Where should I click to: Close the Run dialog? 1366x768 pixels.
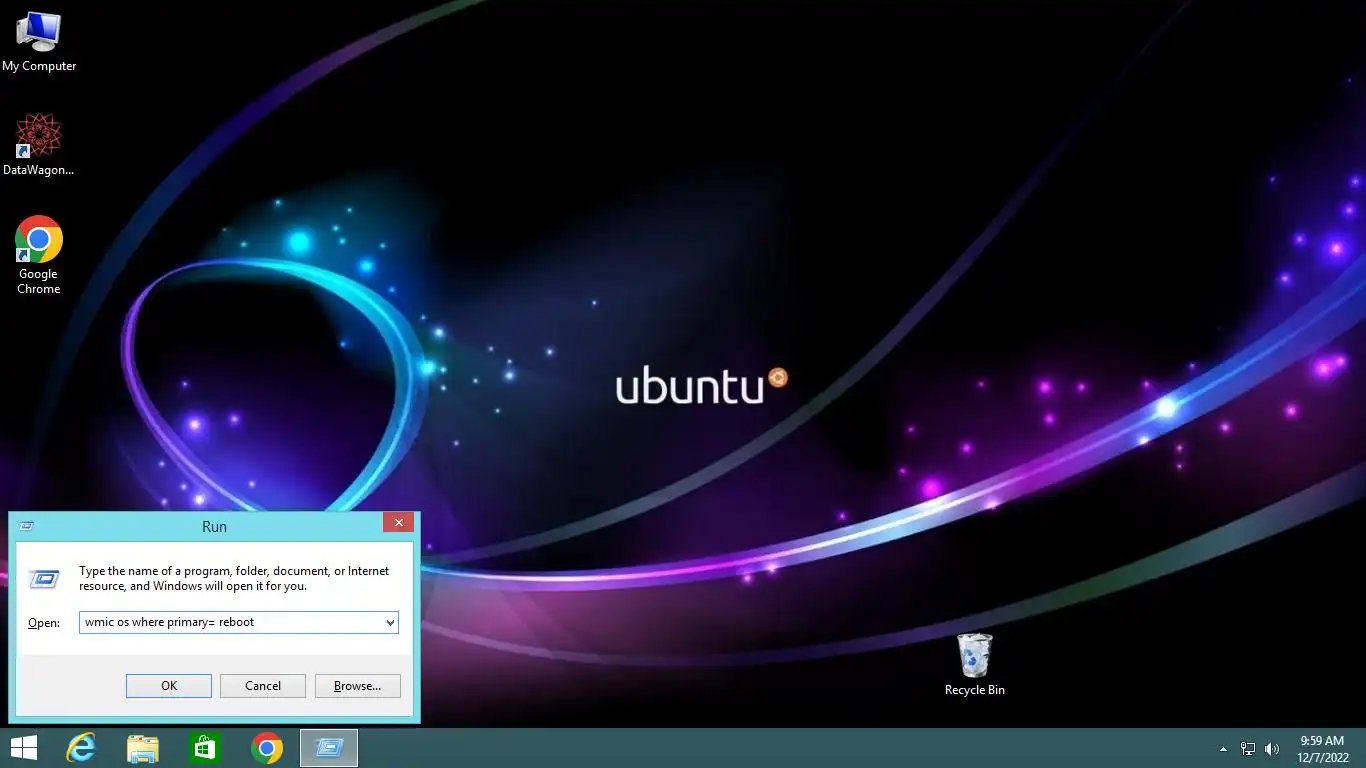click(398, 523)
